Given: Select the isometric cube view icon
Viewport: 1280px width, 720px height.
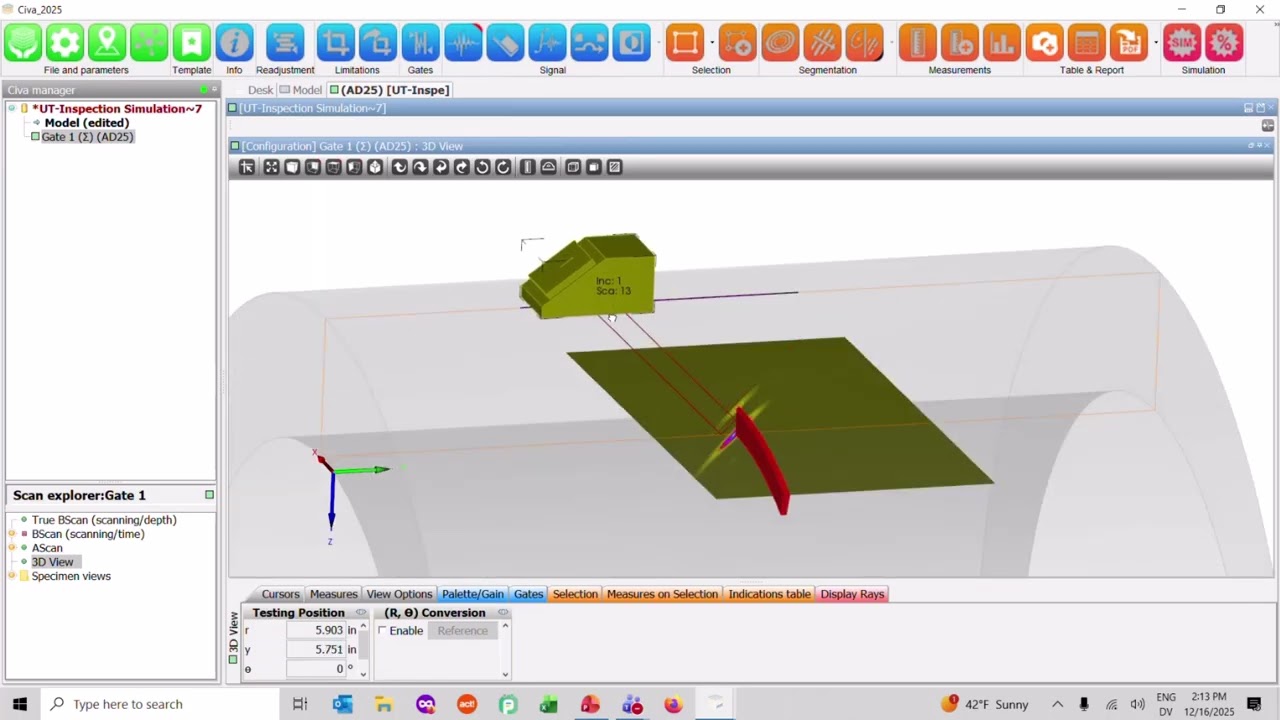Looking at the screenshot, I should coord(375,167).
